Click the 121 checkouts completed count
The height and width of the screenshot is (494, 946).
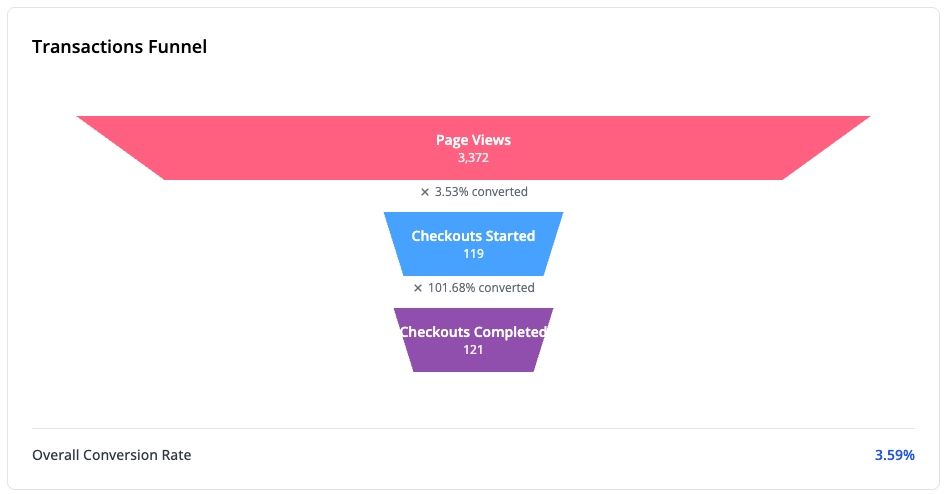473,350
